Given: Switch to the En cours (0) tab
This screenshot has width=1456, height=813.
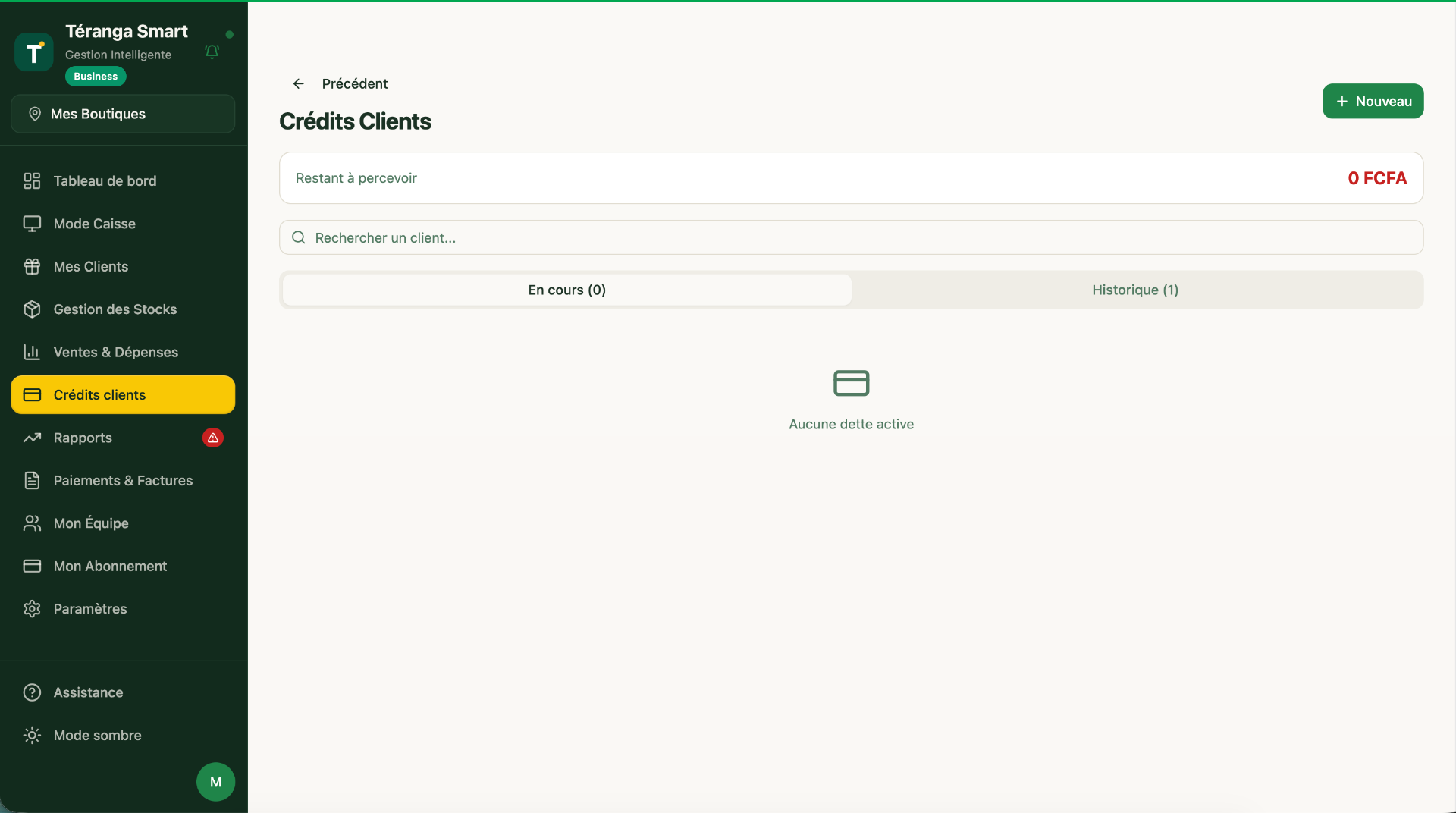Looking at the screenshot, I should (567, 290).
